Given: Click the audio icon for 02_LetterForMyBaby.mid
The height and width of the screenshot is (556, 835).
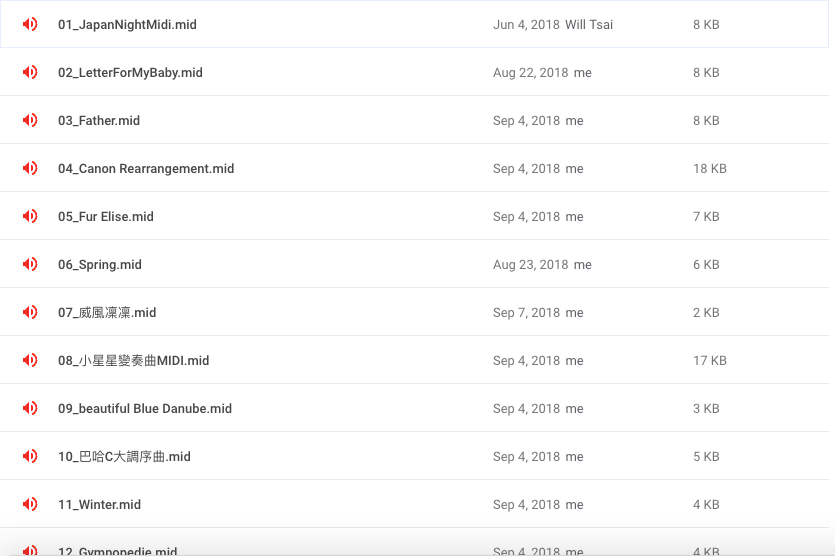Looking at the screenshot, I should point(30,72).
